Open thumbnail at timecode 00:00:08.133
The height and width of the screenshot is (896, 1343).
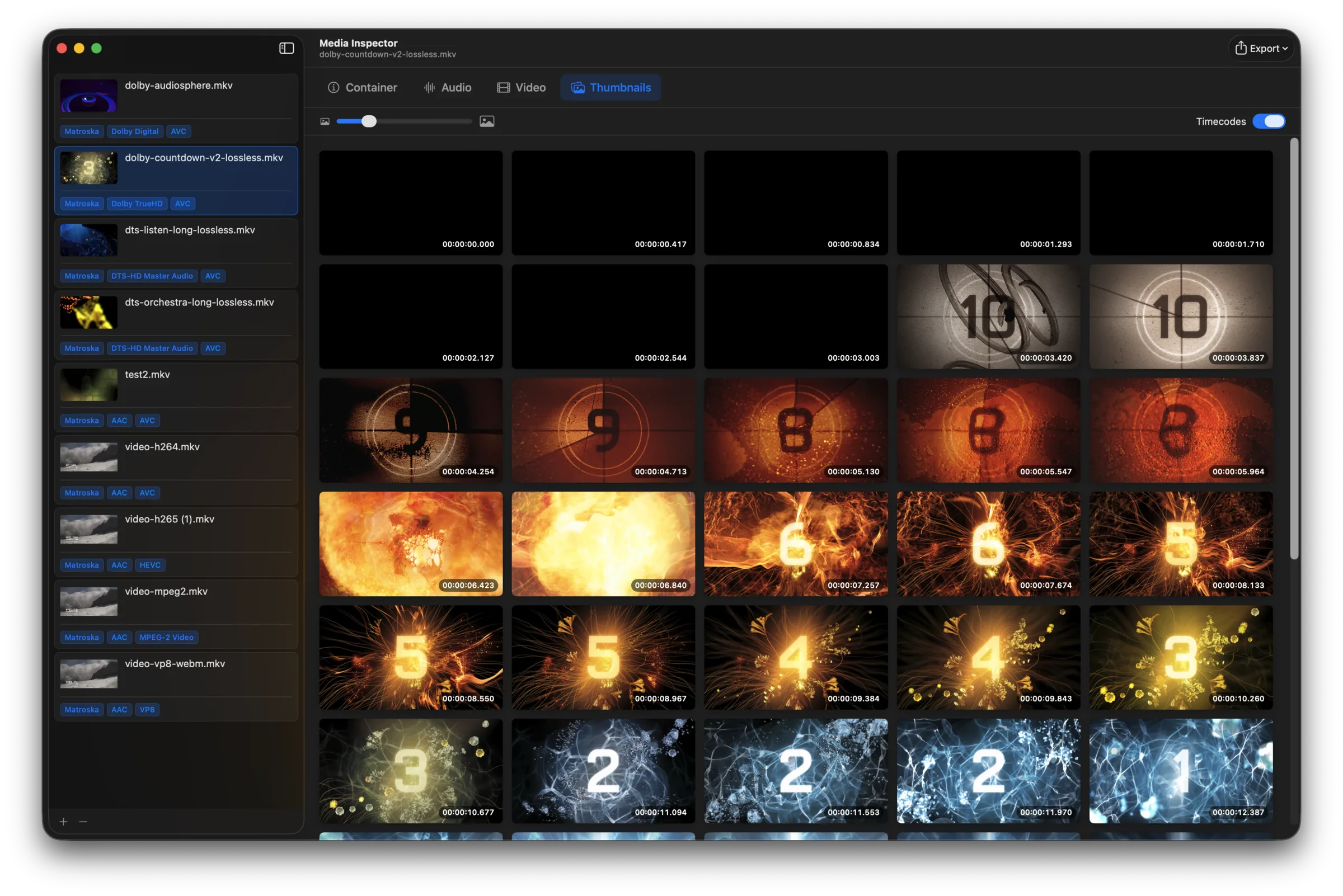pos(1181,544)
